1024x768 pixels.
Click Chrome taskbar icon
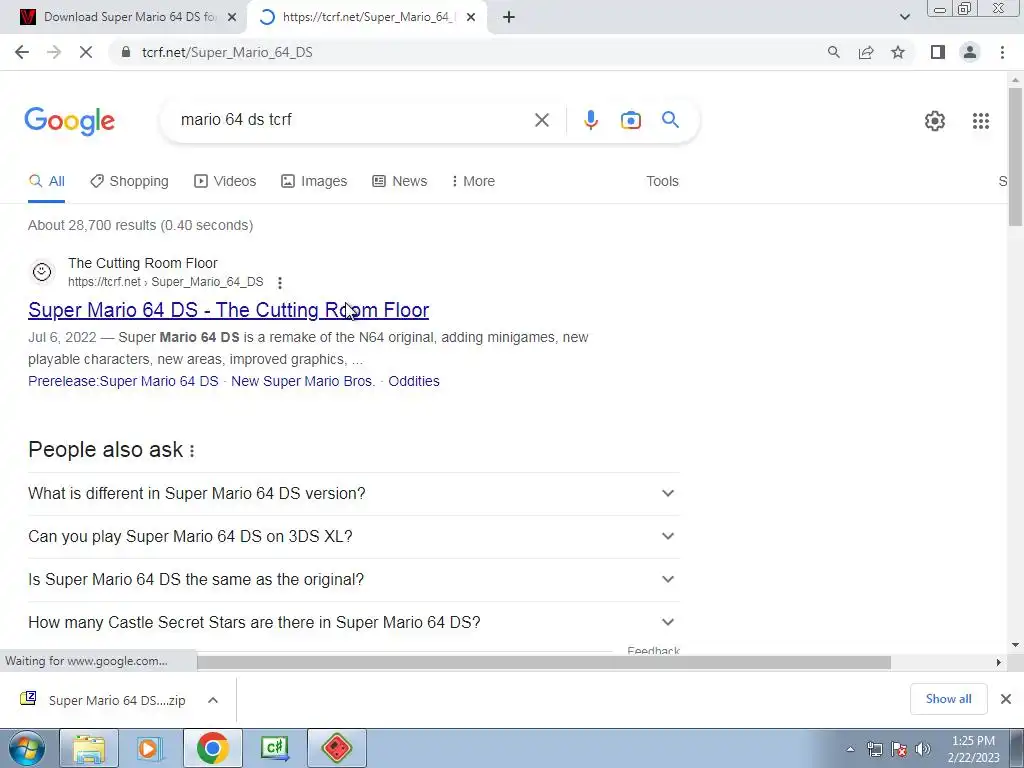(212, 748)
